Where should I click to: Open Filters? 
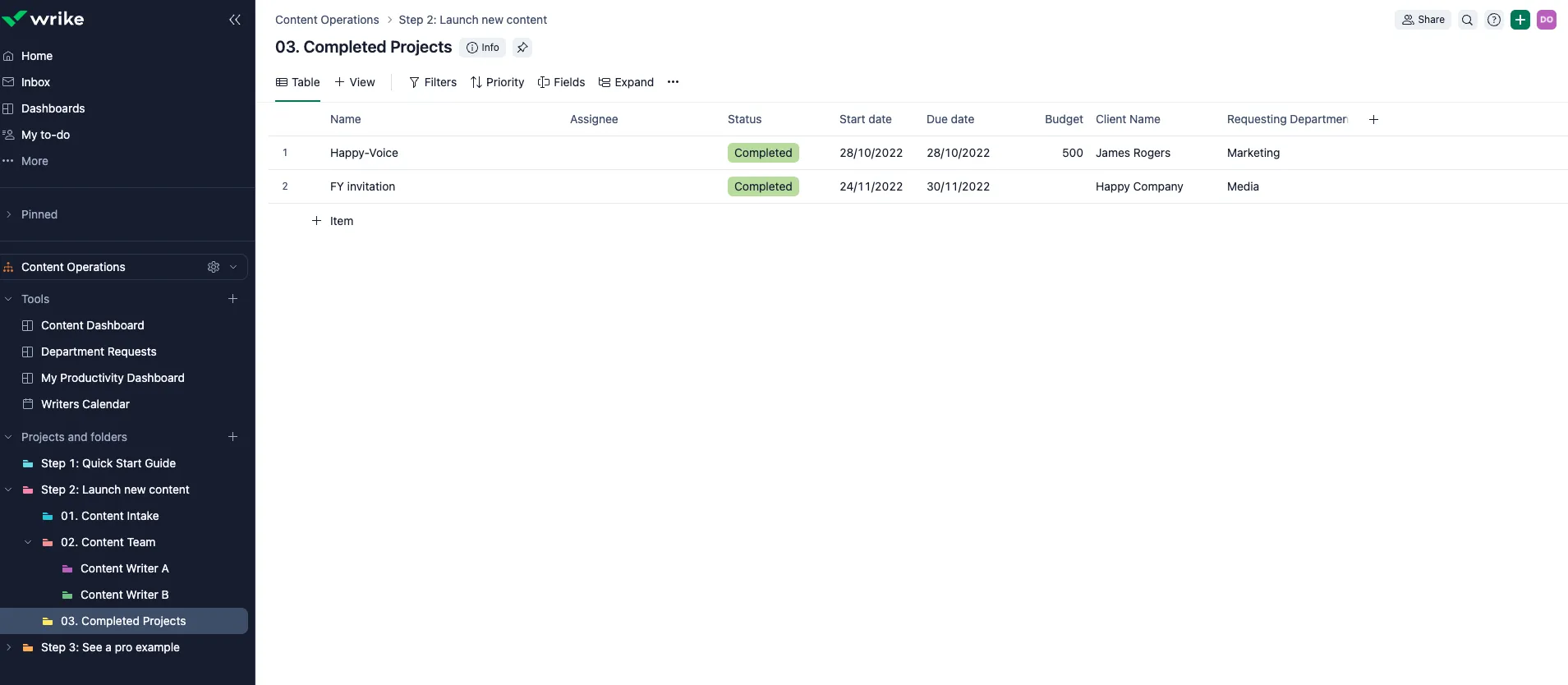coord(433,82)
